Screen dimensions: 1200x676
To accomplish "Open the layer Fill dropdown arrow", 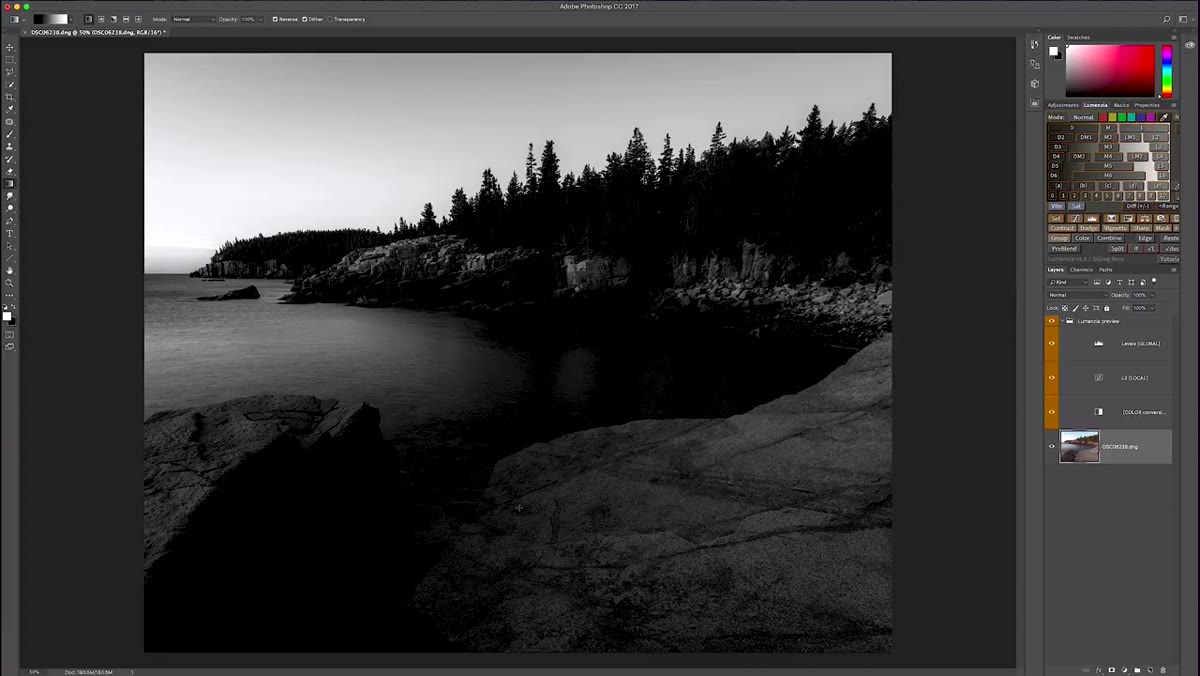I will pyautogui.click(x=1152, y=308).
